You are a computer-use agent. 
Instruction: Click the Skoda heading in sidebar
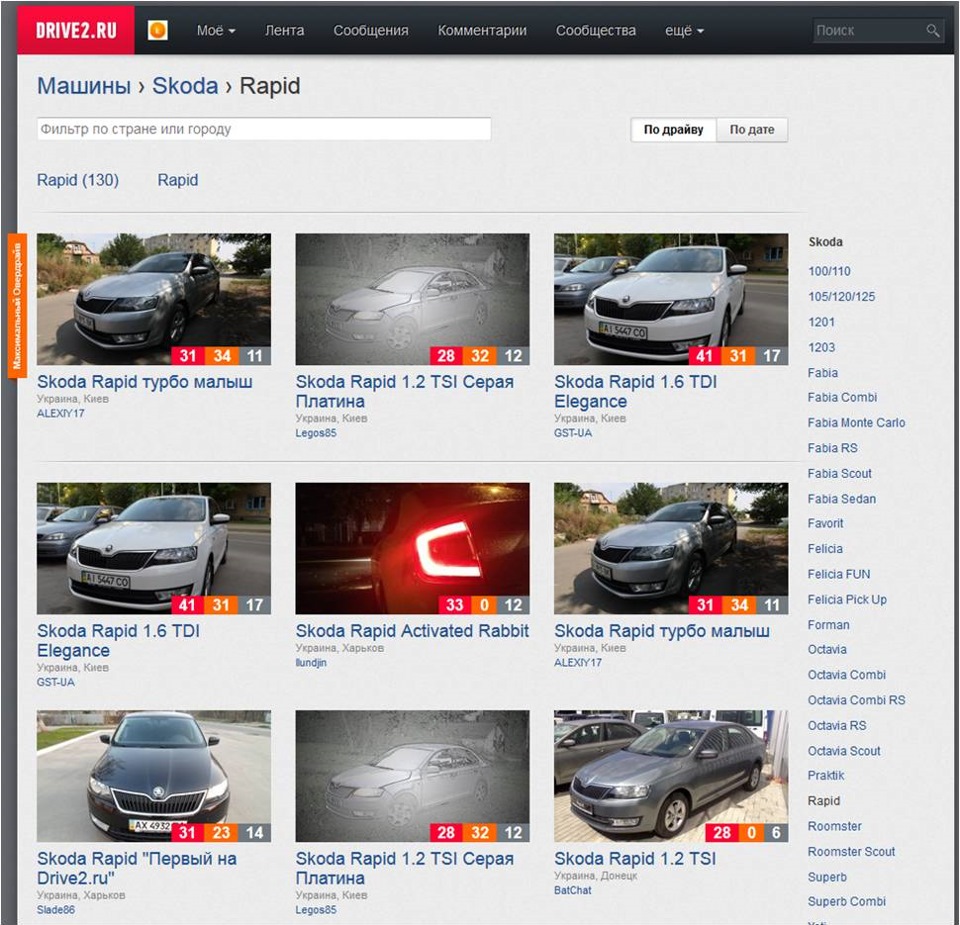point(825,242)
